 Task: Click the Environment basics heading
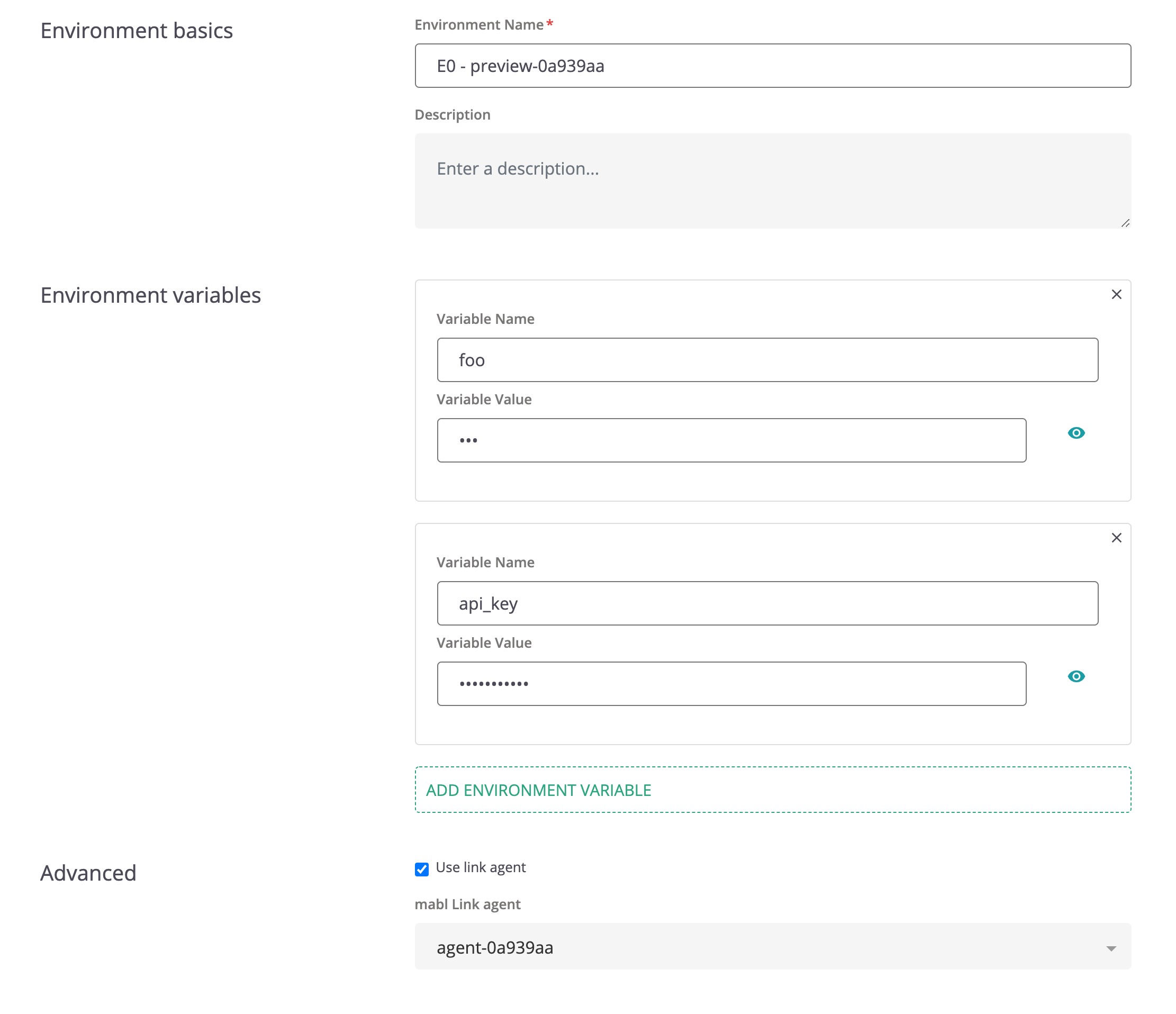coord(136,31)
